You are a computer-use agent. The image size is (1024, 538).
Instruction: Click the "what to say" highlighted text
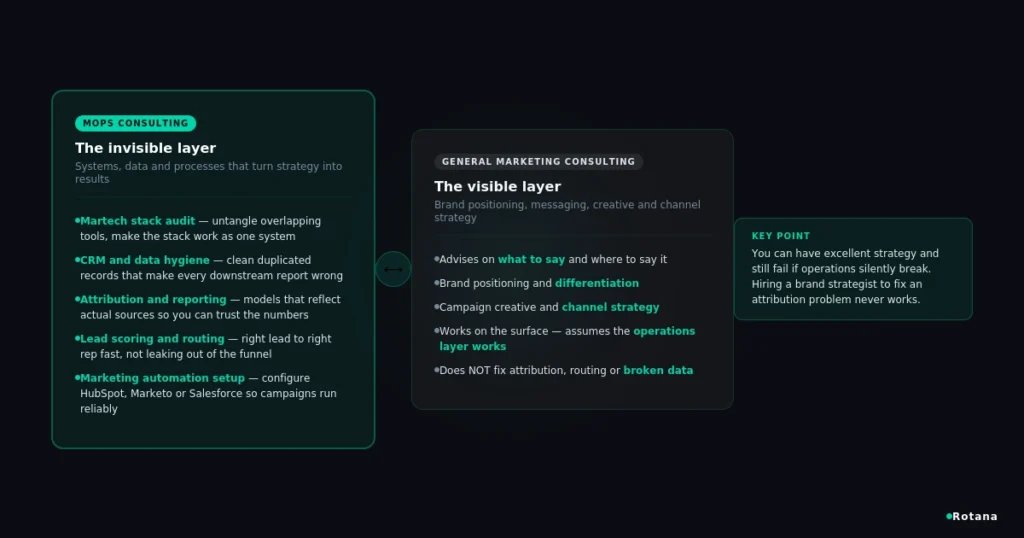(531, 259)
